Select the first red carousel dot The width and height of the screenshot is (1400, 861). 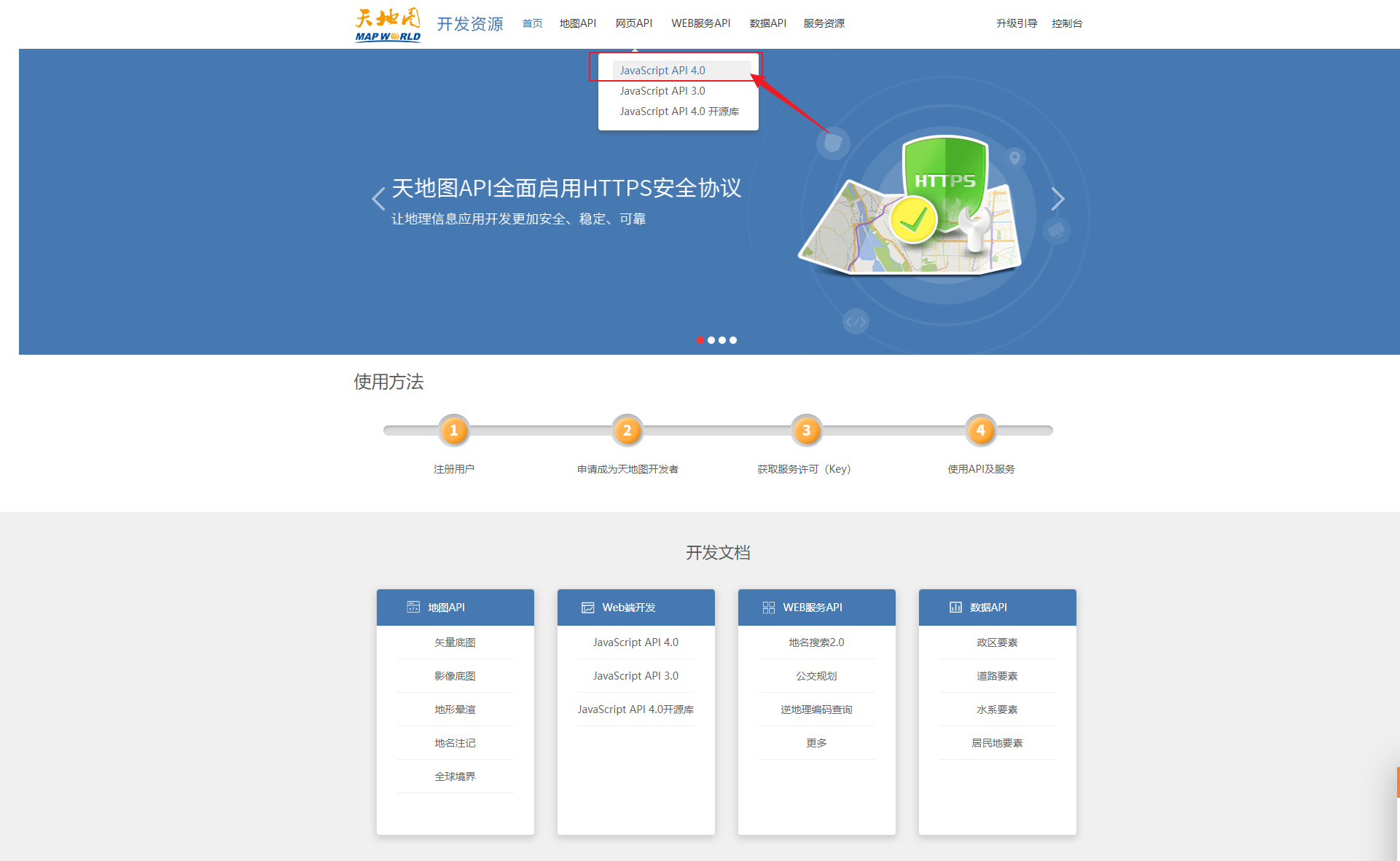(700, 340)
